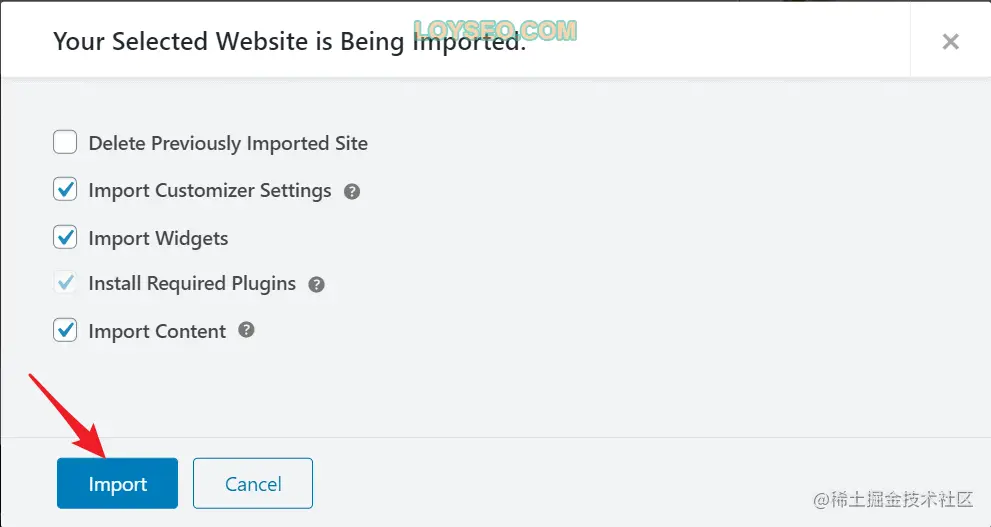Select the Import Widgets label text
991x527 pixels.
tap(158, 239)
